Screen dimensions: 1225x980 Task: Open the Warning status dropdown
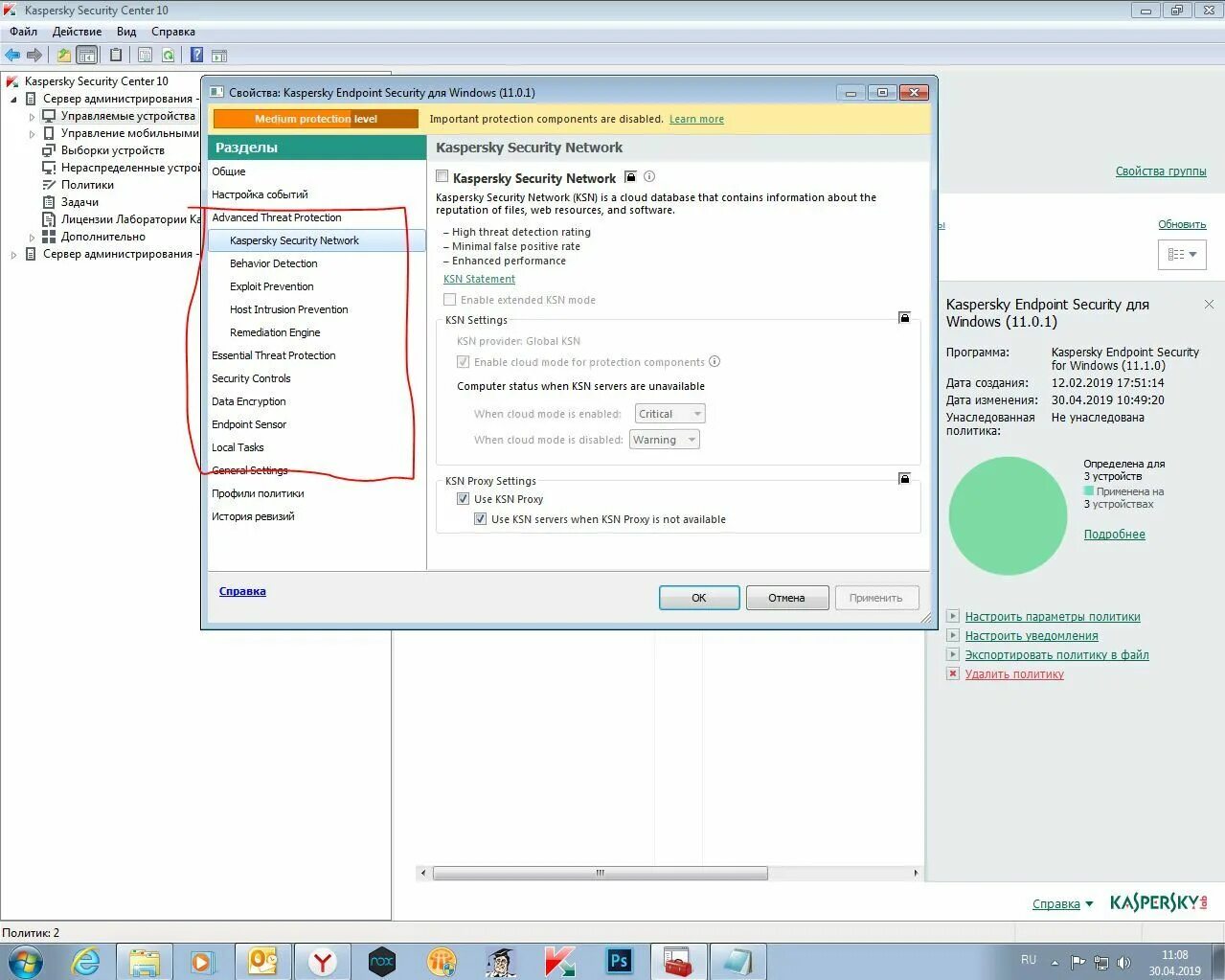tap(665, 440)
